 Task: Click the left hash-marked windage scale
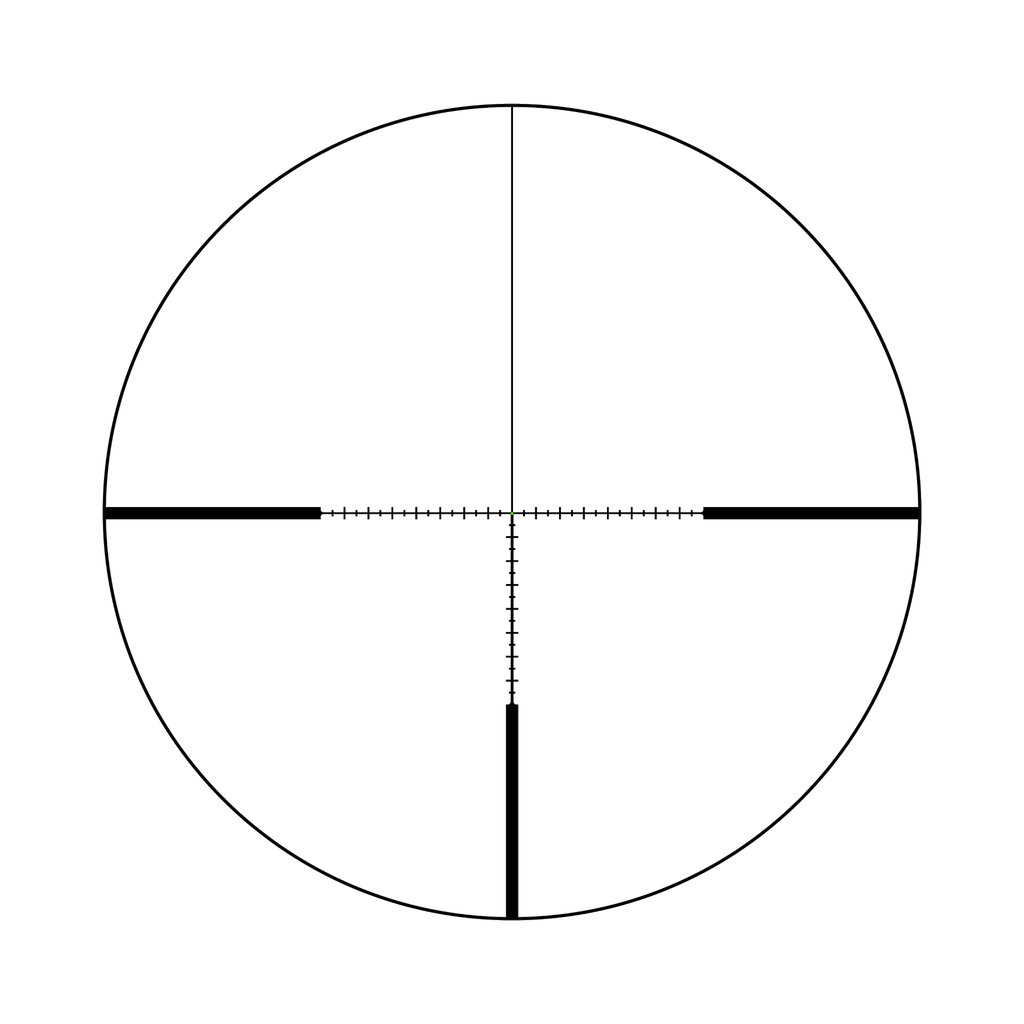(415, 513)
